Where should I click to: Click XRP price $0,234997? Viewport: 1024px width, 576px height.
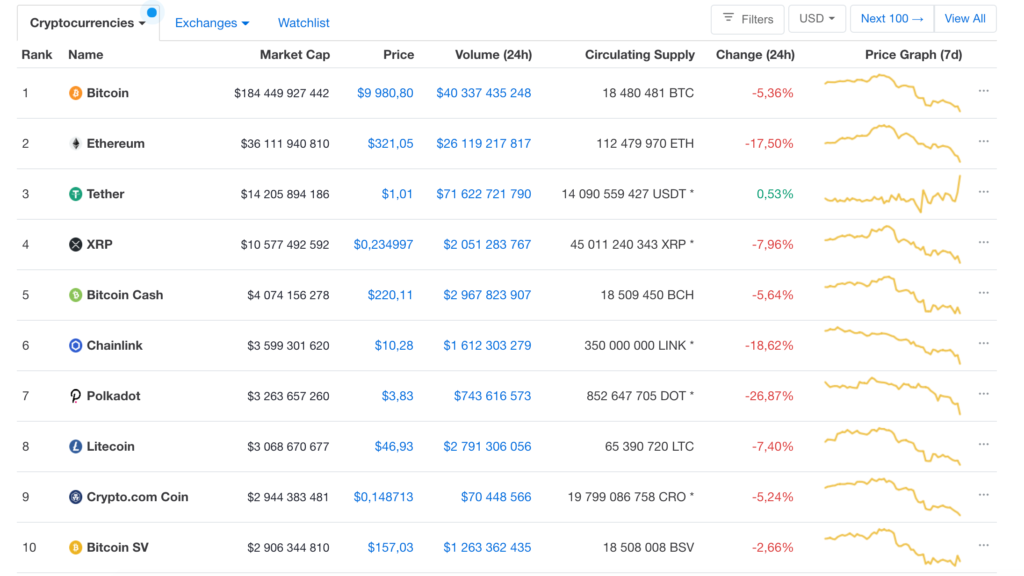[383, 245]
